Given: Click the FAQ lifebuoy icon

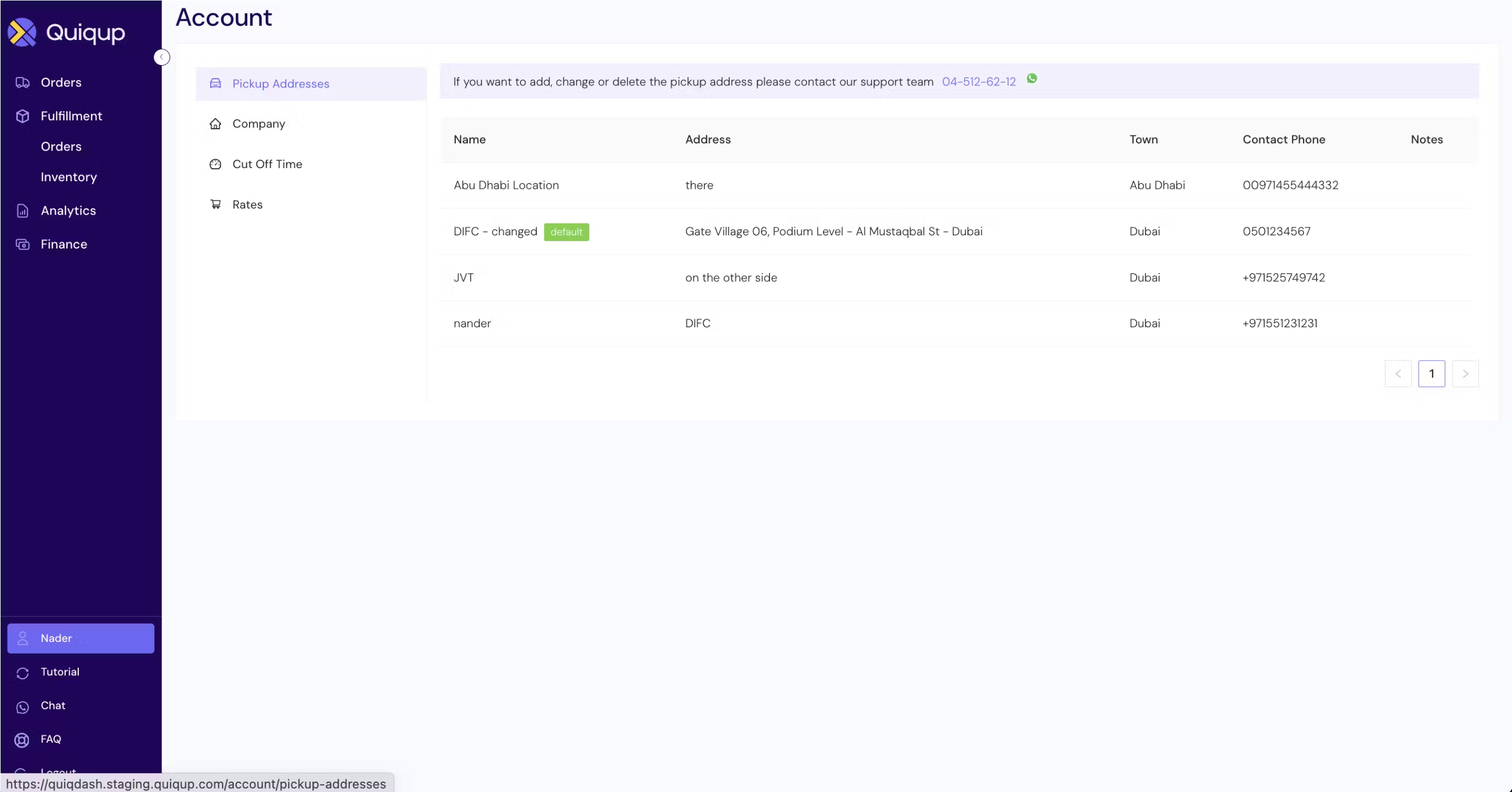Looking at the screenshot, I should [x=22, y=740].
